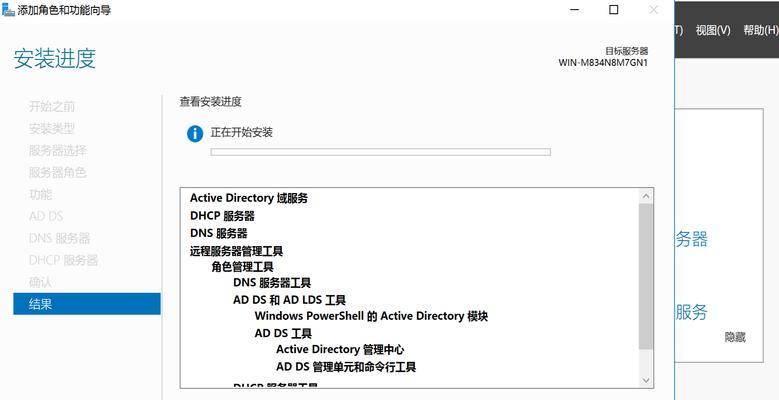Click 角色管理工具 list entry
Image resolution: width=779 pixels, height=400 pixels.
[242, 267]
